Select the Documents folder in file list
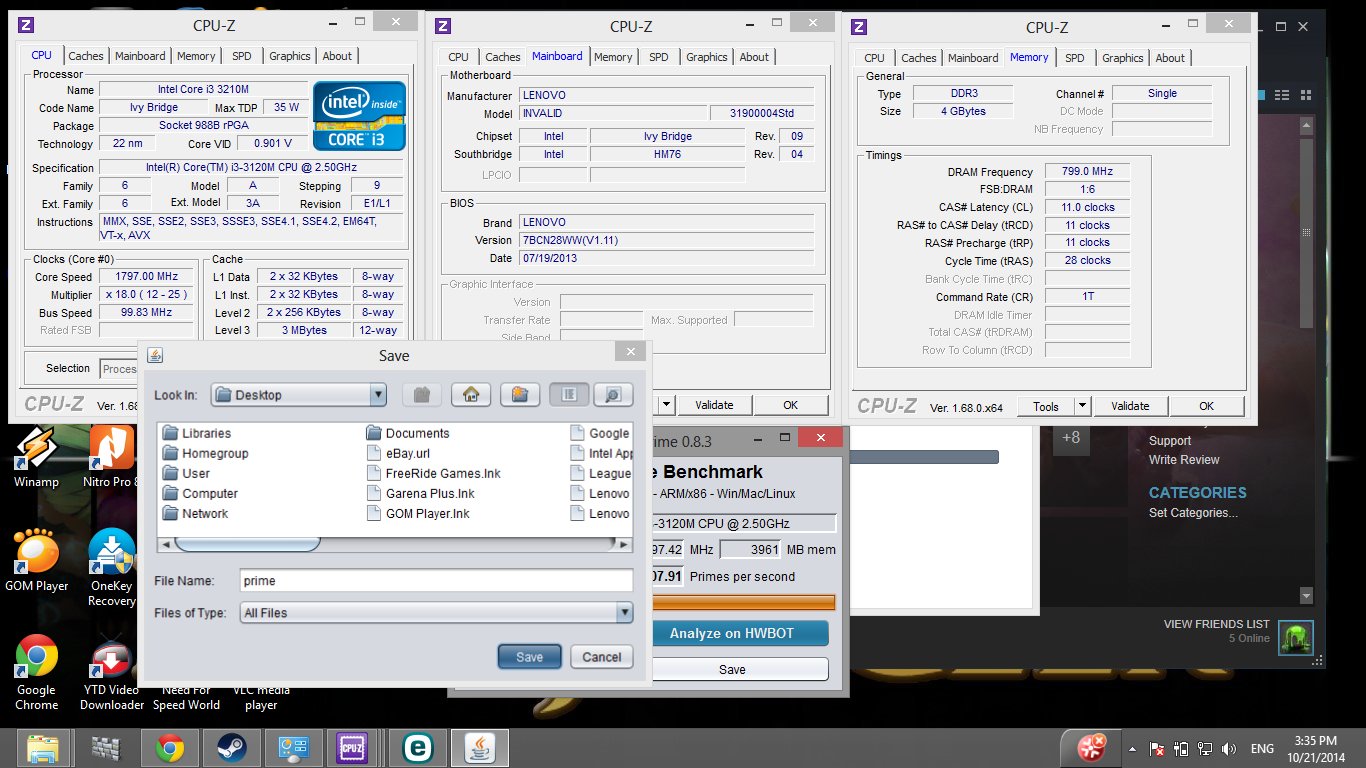The image size is (1366, 768). (x=408, y=433)
